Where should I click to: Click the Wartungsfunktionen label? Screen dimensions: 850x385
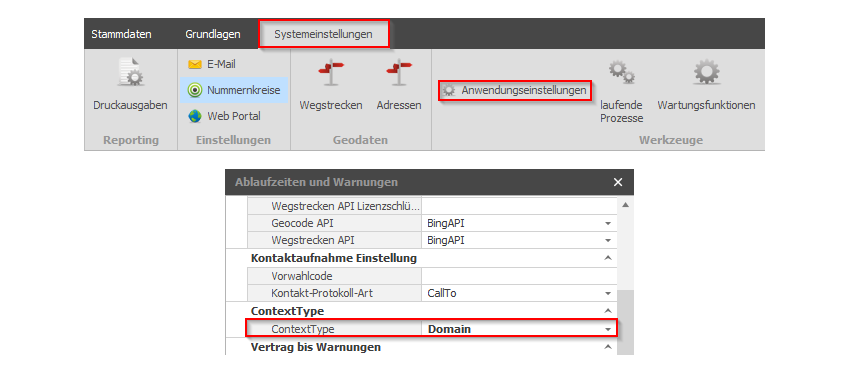pyautogui.click(x=706, y=105)
